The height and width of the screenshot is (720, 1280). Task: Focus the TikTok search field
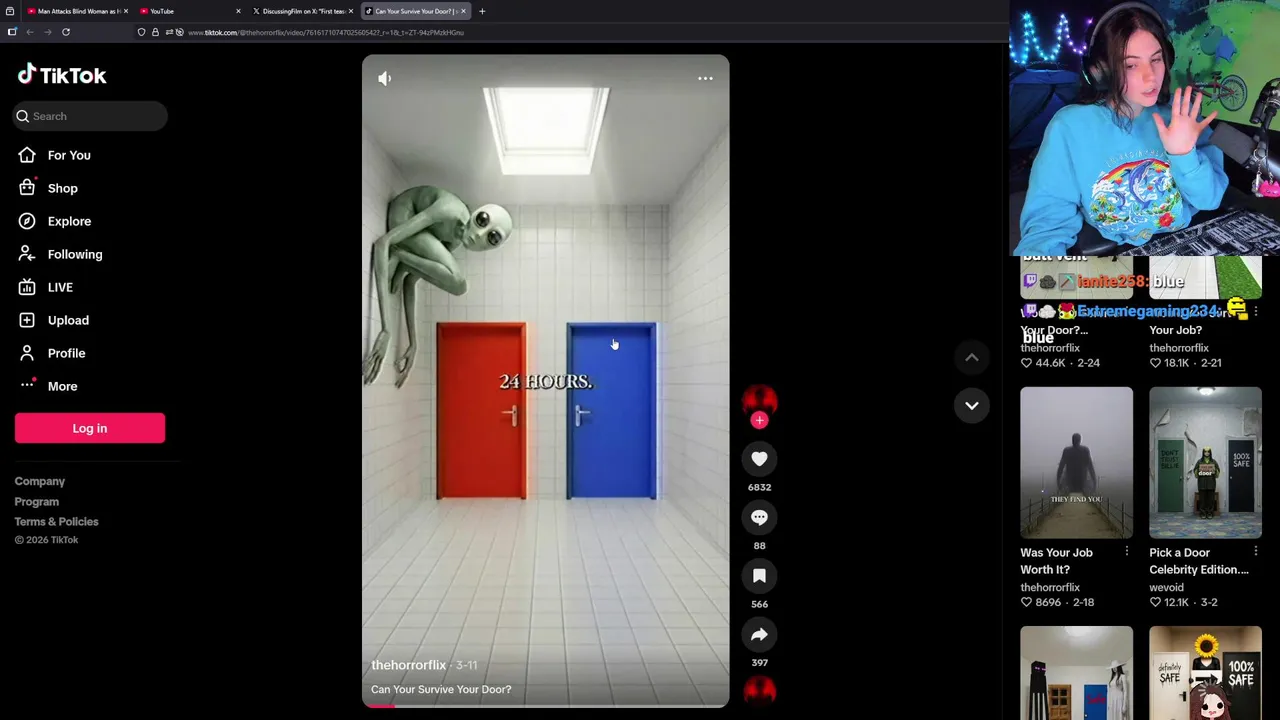coord(90,116)
